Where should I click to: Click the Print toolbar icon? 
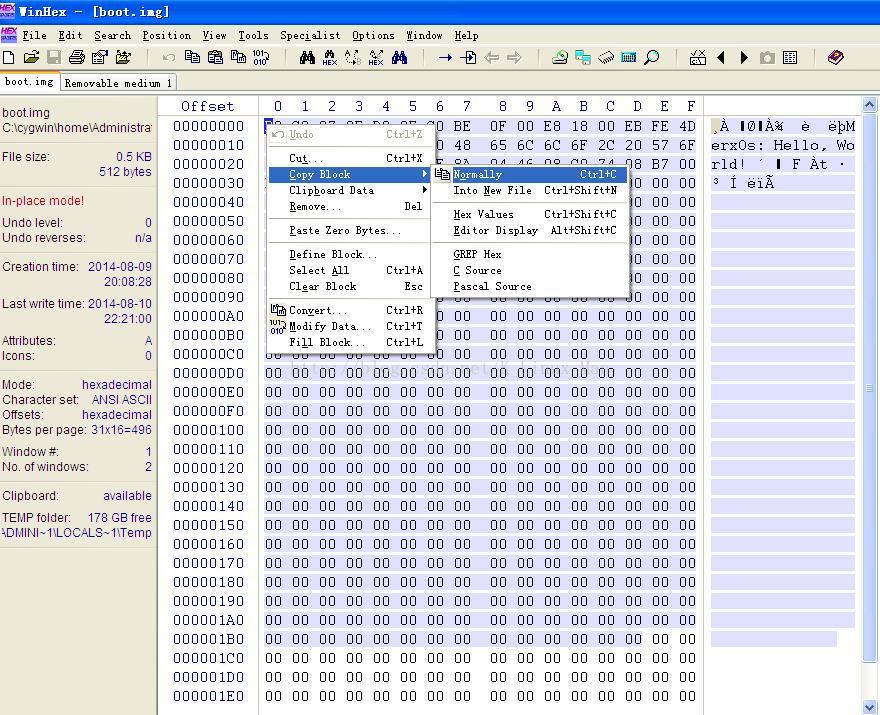click(x=77, y=57)
